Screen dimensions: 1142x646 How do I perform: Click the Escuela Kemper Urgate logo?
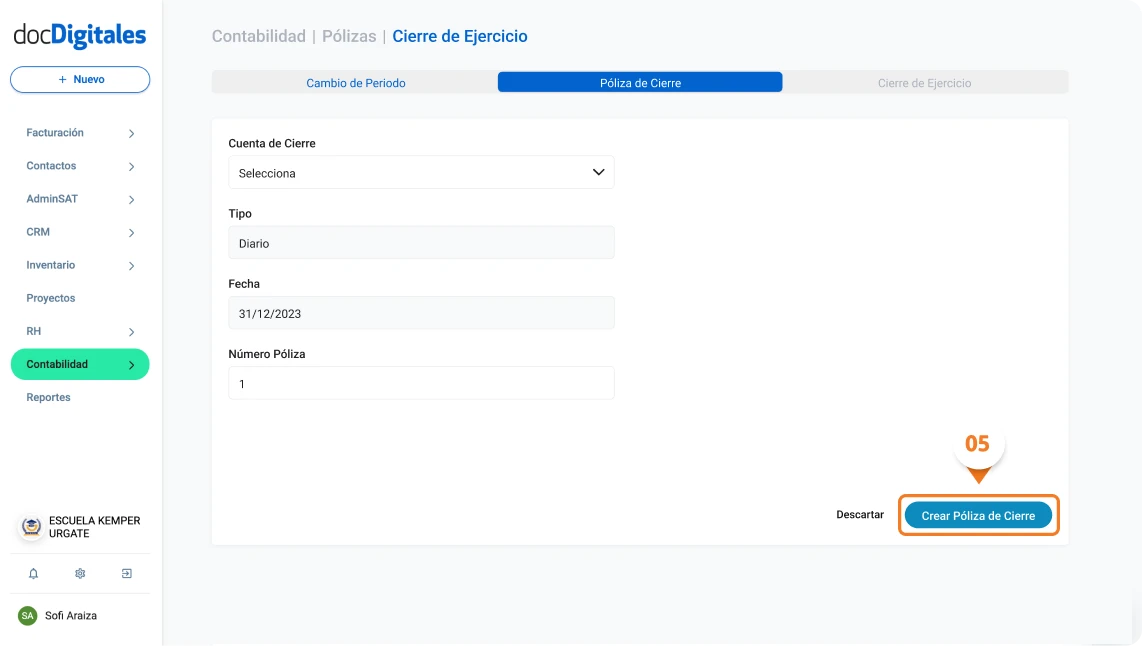coord(32,527)
